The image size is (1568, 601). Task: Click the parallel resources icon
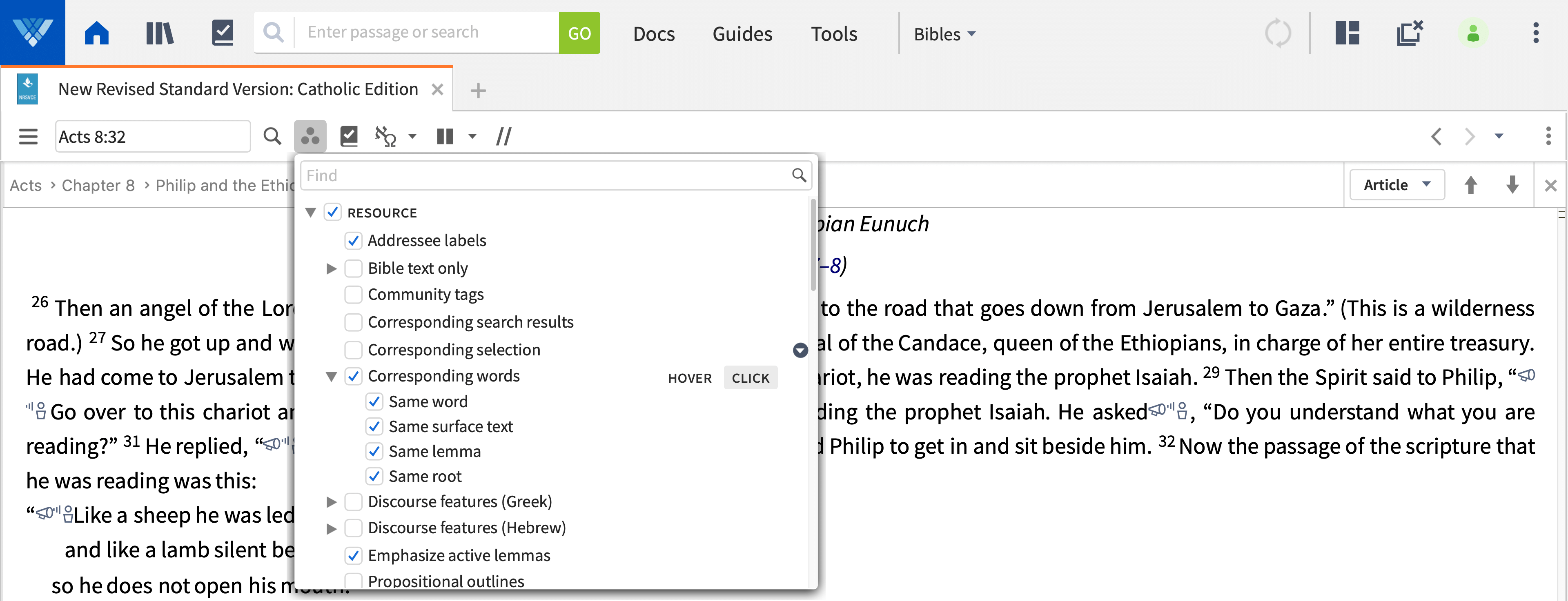(503, 136)
